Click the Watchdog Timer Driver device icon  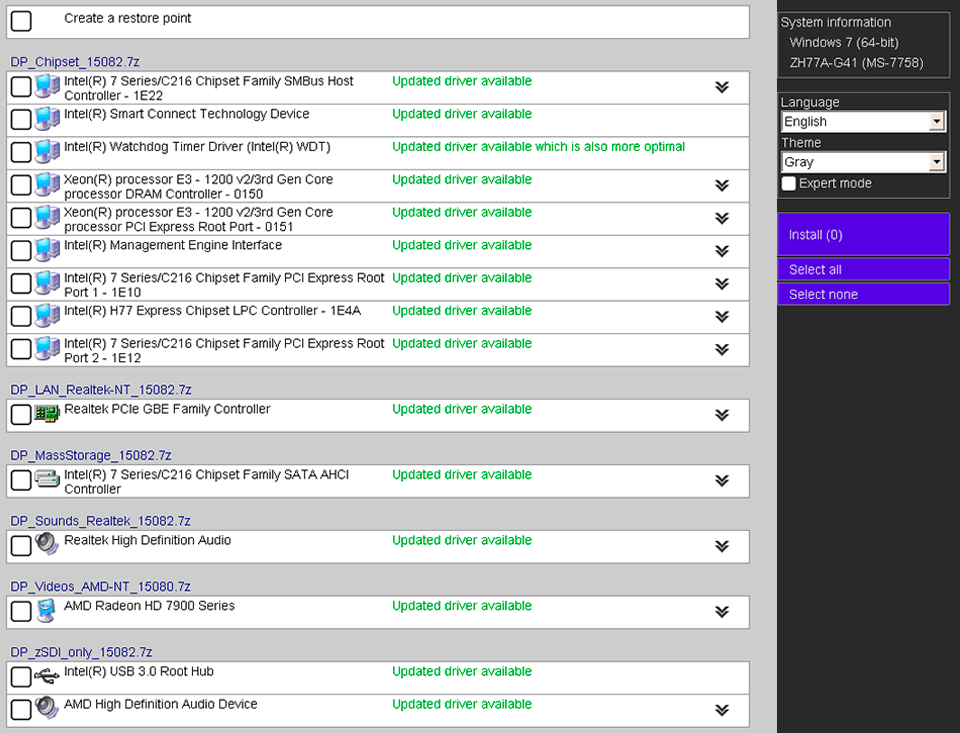47,152
